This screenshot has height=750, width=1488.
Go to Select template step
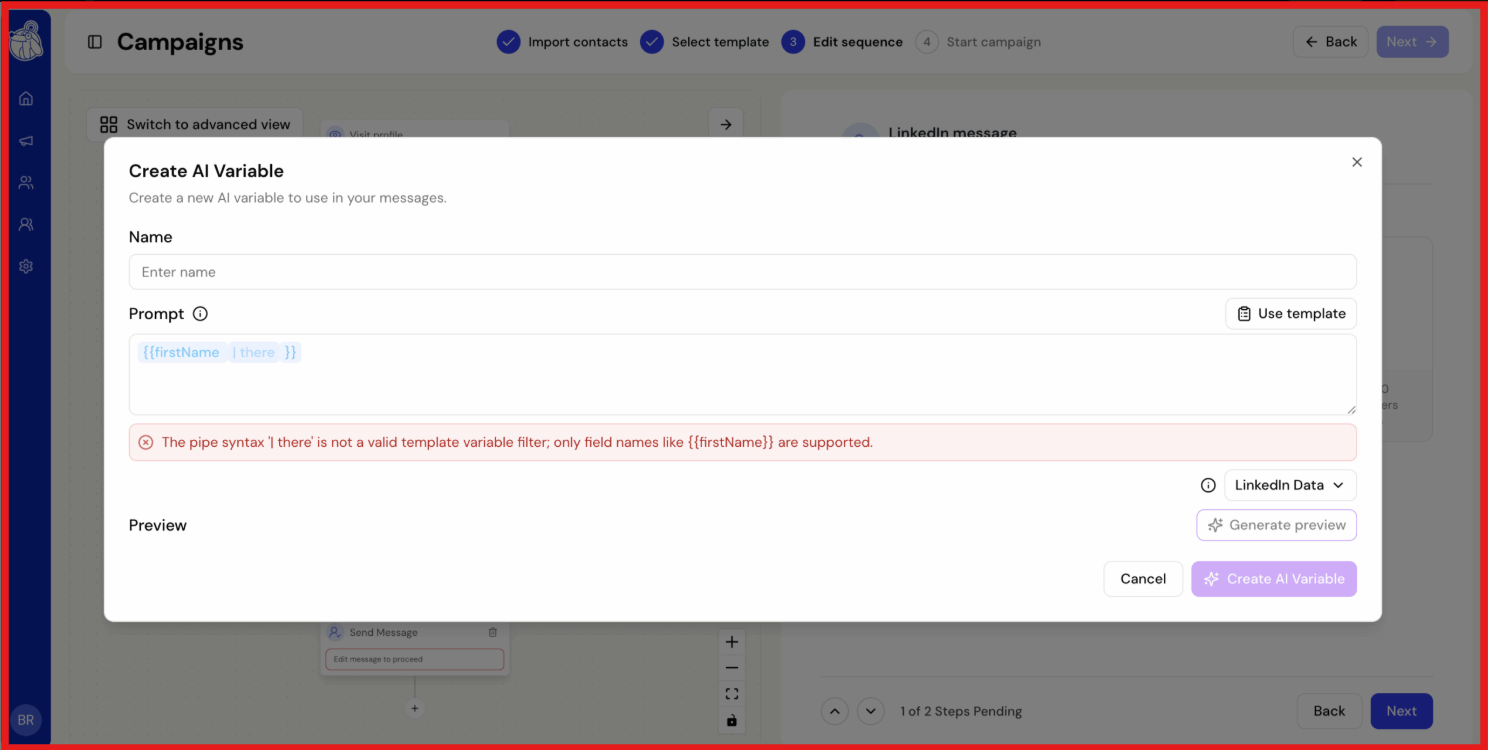click(705, 42)
